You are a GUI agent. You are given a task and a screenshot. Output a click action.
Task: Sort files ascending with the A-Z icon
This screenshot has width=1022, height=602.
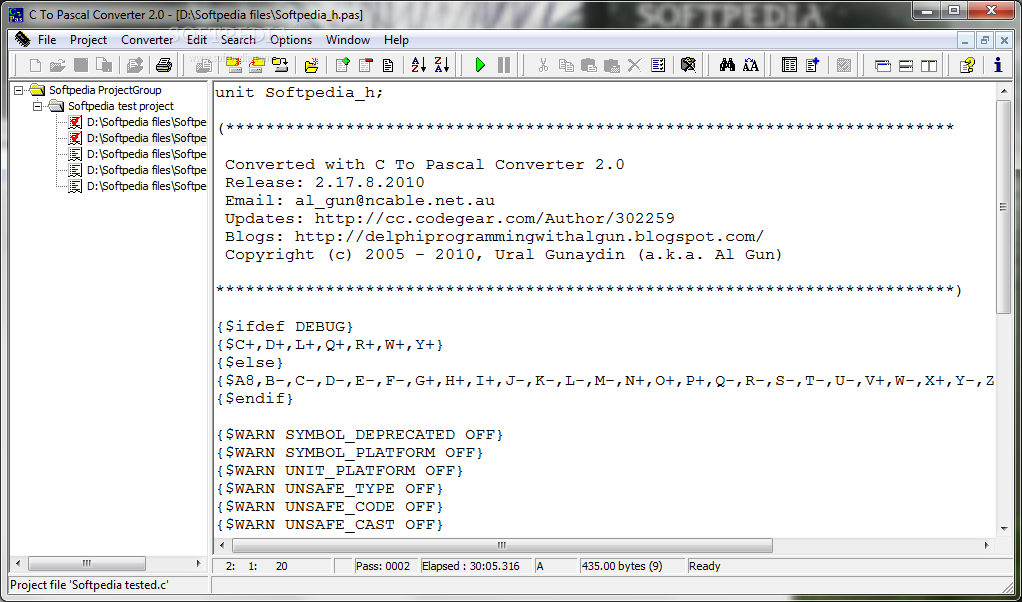pyautogui.click(x=419, y=64)
